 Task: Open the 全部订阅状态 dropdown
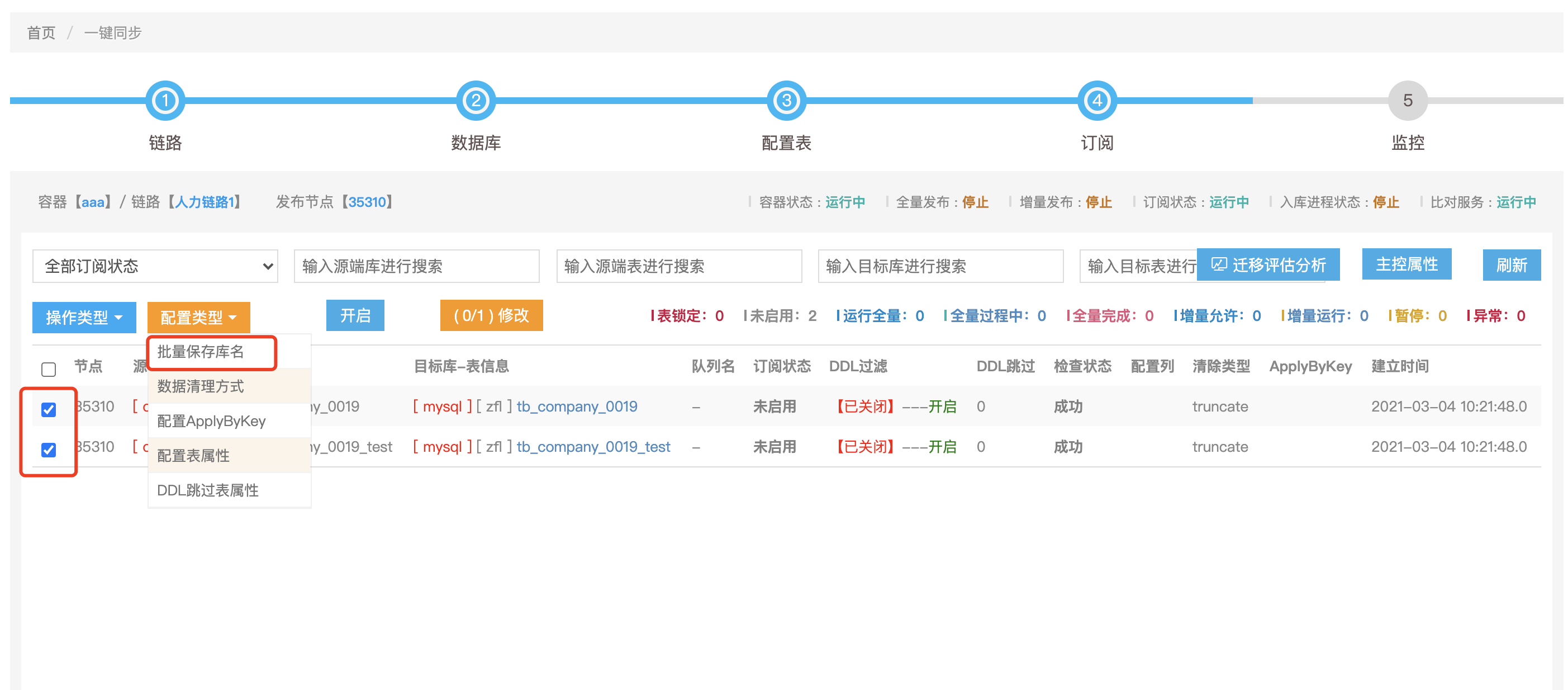tap(155, 266)
